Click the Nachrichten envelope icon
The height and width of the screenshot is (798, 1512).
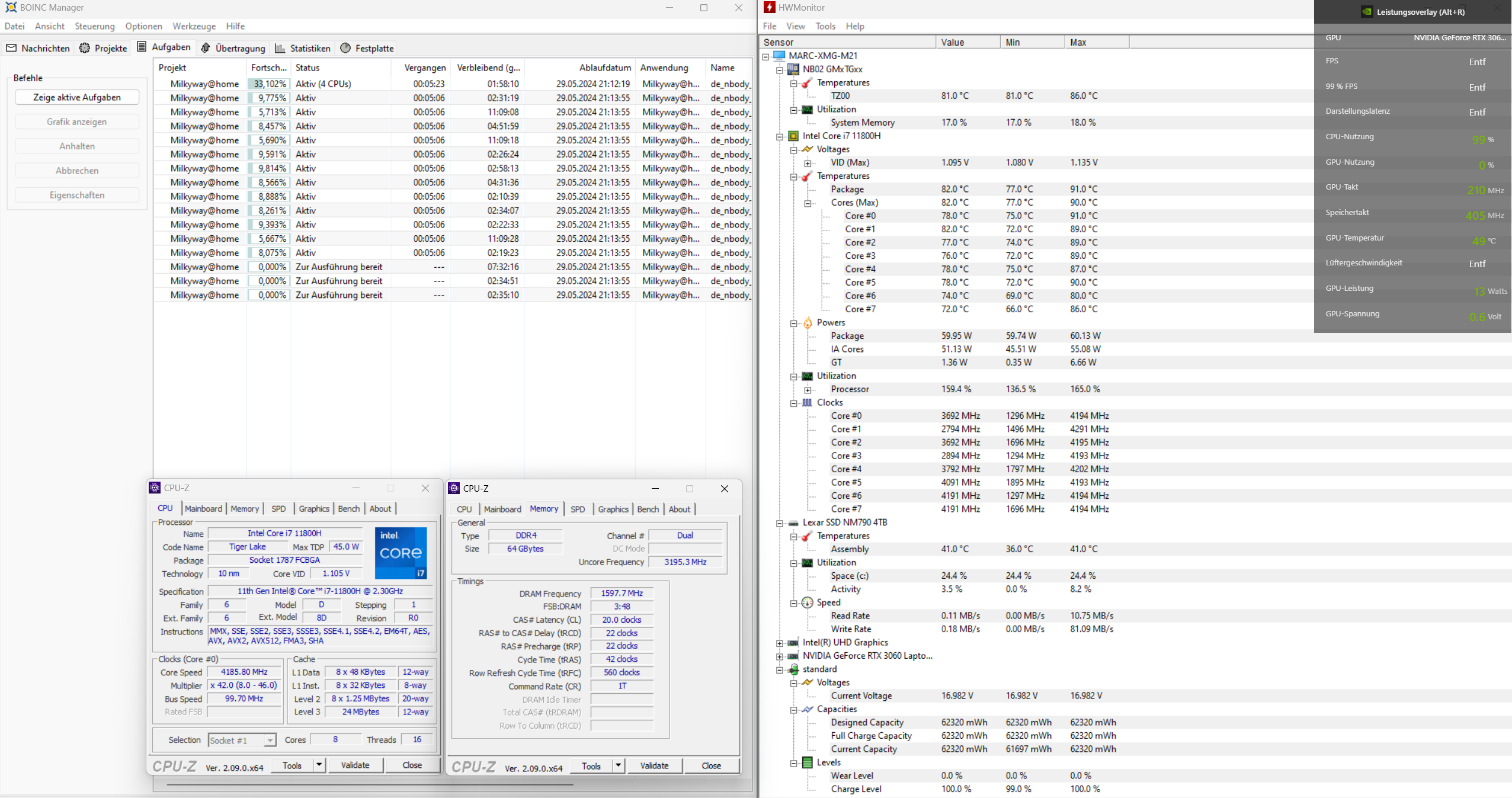(11, 48)
